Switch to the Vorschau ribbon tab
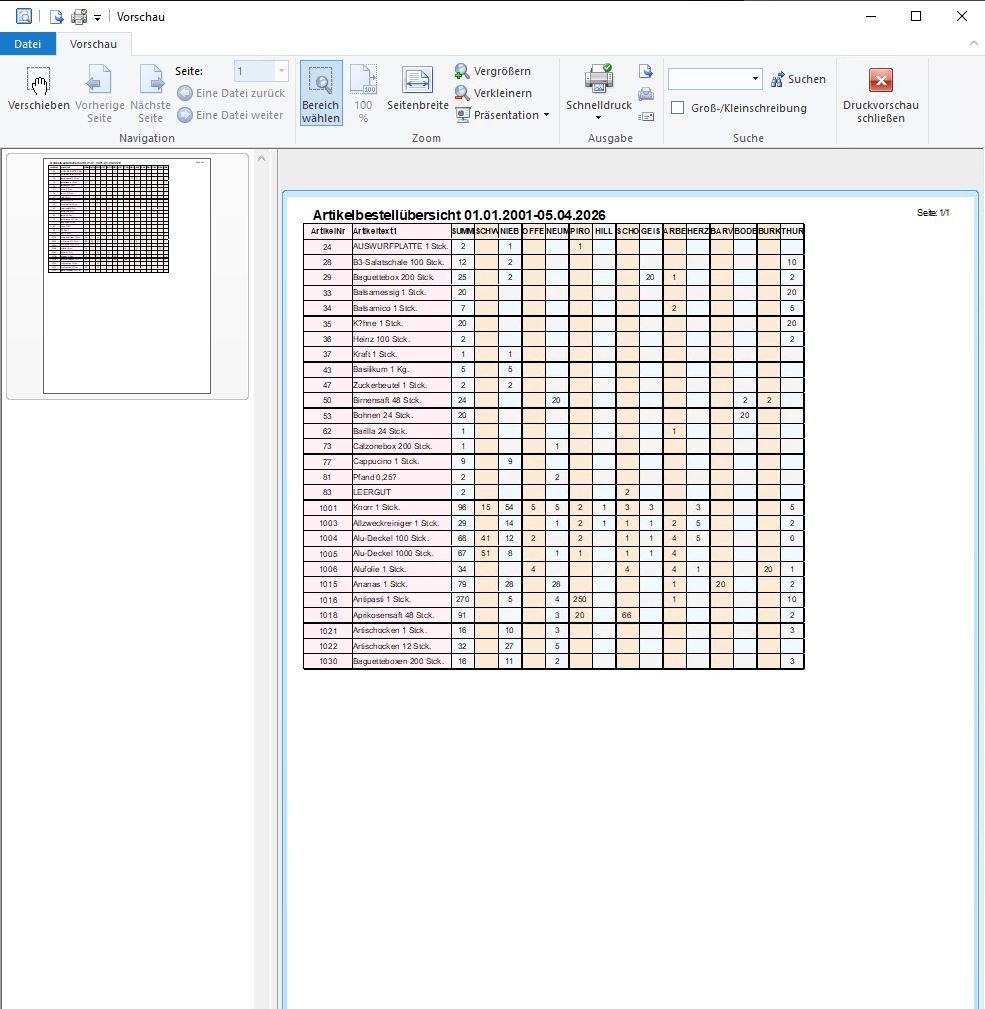Image resolution: width=985 pixels, height=1009 pixels. click(93, 44)
